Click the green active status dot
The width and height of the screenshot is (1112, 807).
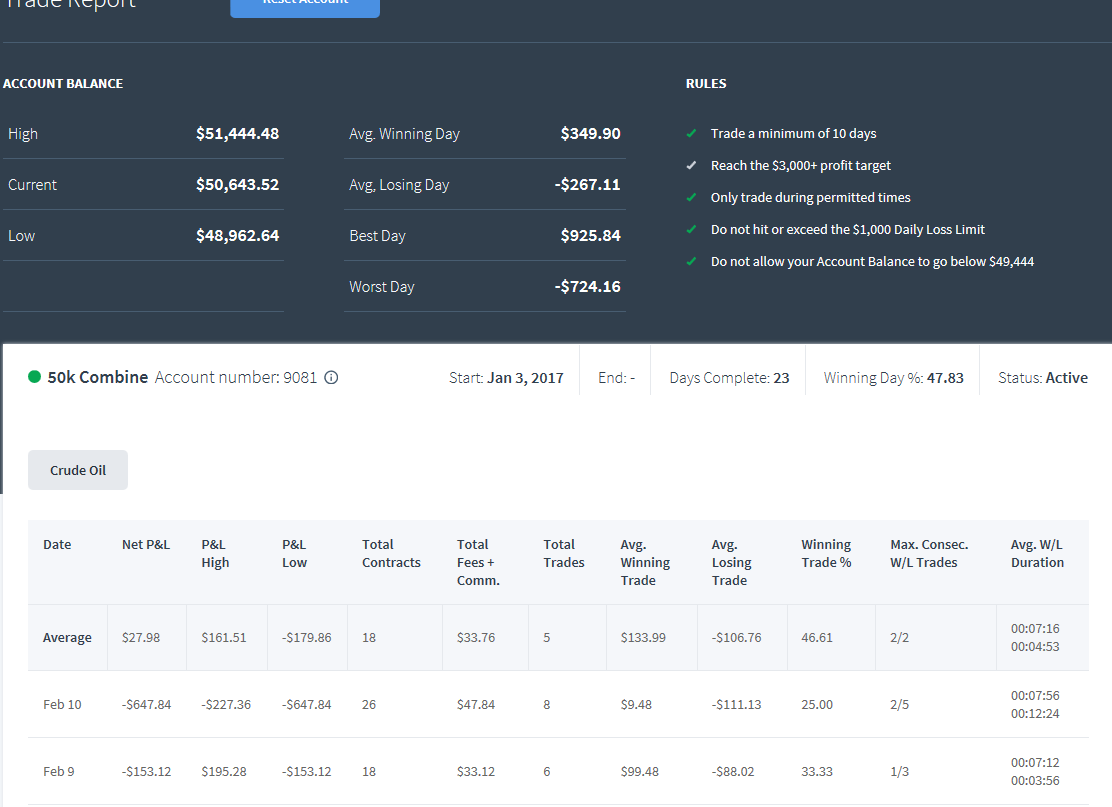(34, 377)
